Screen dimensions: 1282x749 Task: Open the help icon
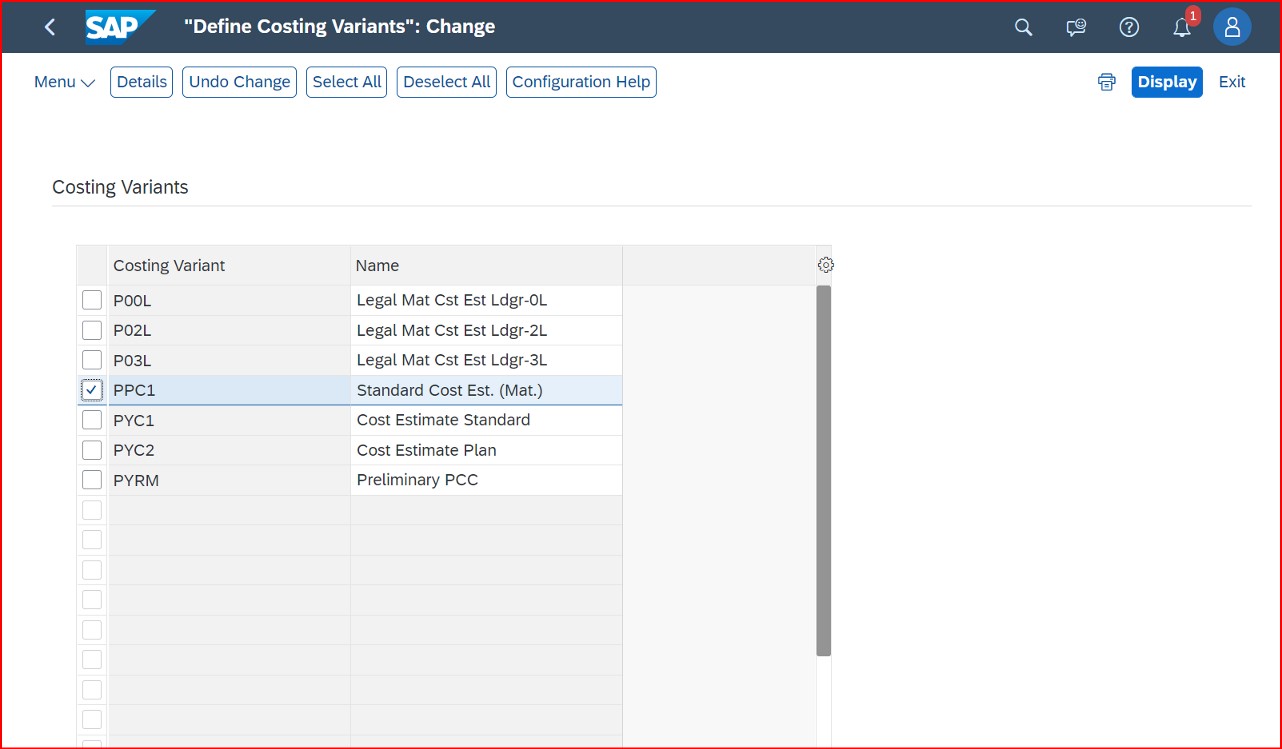(1129, 27)
